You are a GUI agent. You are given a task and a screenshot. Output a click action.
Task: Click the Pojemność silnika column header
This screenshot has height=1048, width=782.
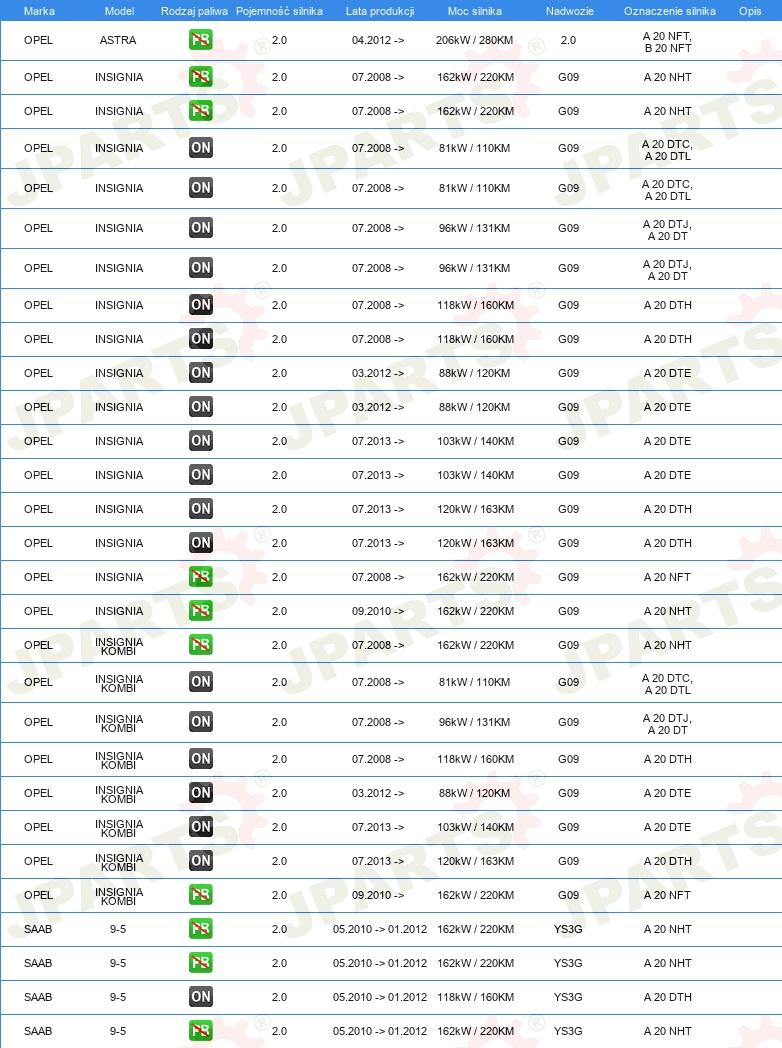point(279,11)
